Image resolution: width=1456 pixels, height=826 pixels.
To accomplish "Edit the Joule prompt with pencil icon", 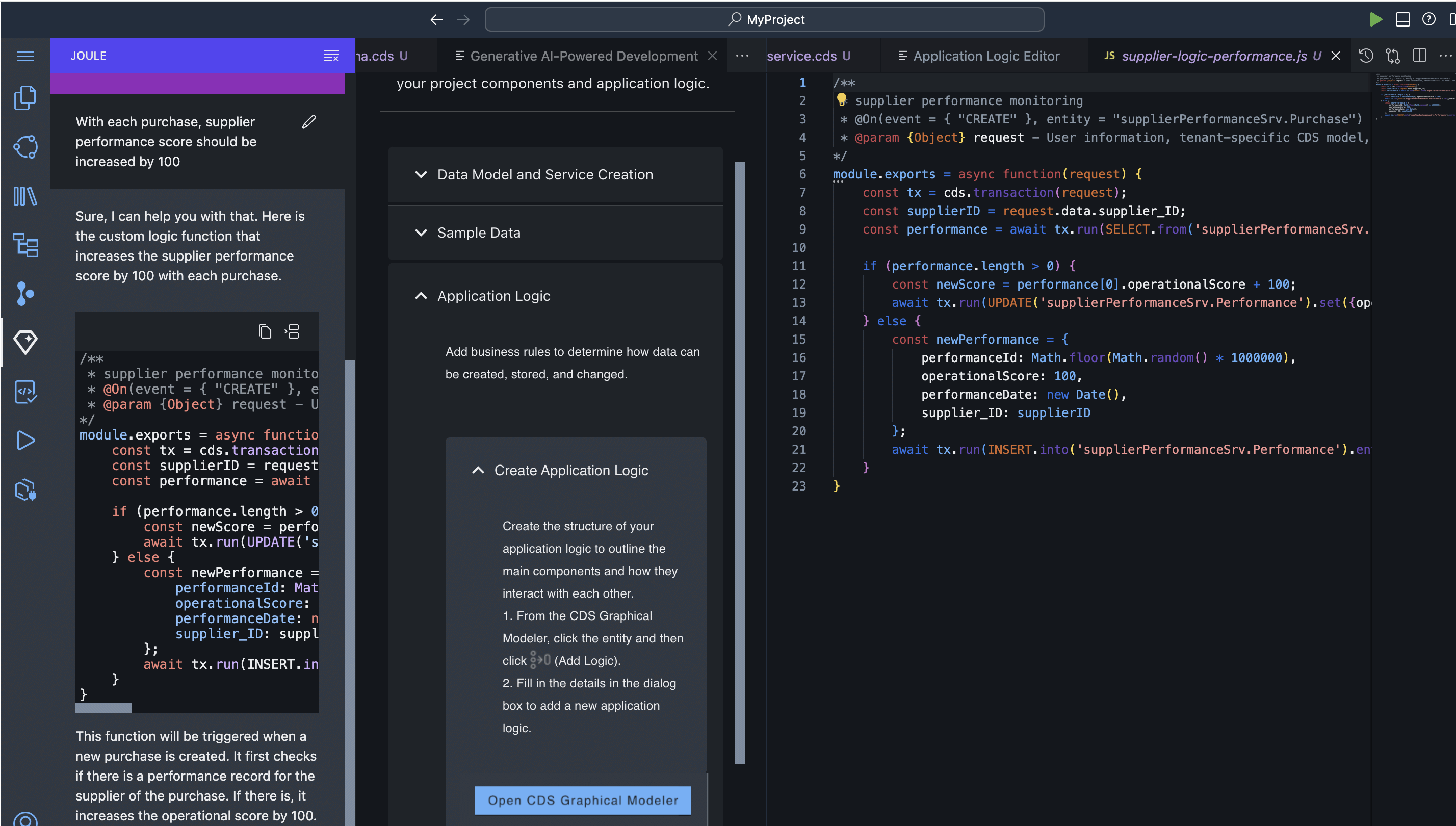I will coord(308,122).
